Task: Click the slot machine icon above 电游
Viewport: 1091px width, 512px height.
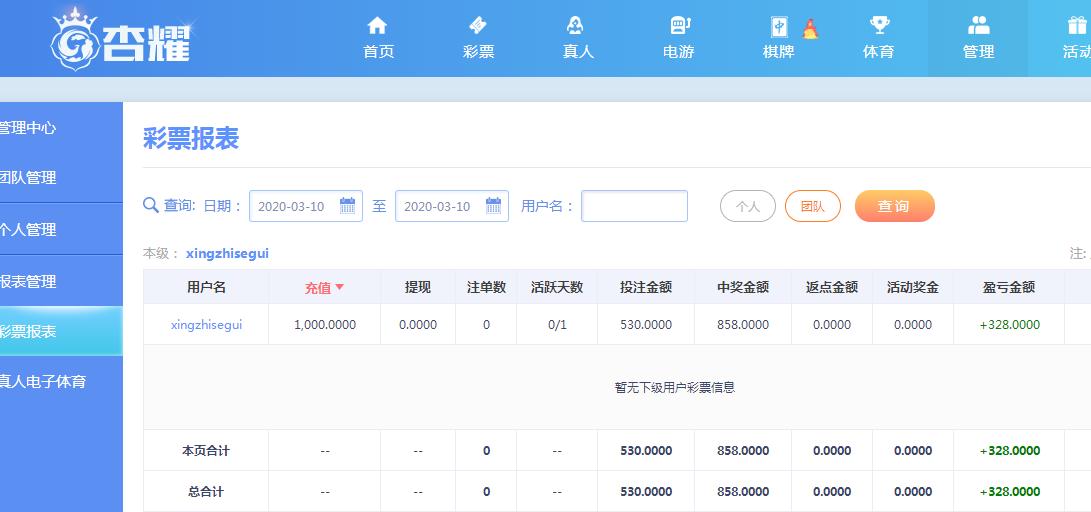Action: pos(679,26)
